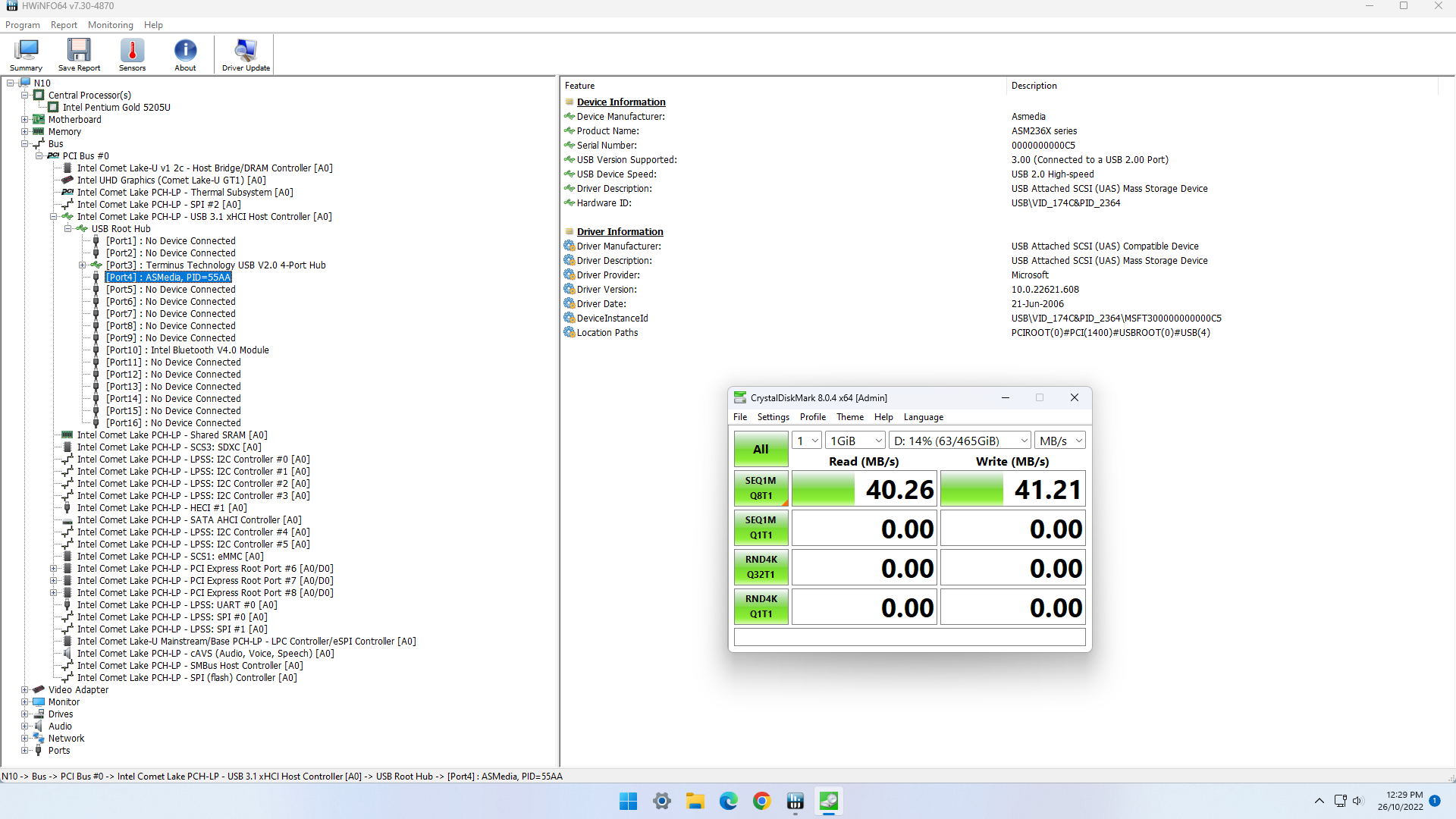Expand the Drives node

tap(24, 714)
